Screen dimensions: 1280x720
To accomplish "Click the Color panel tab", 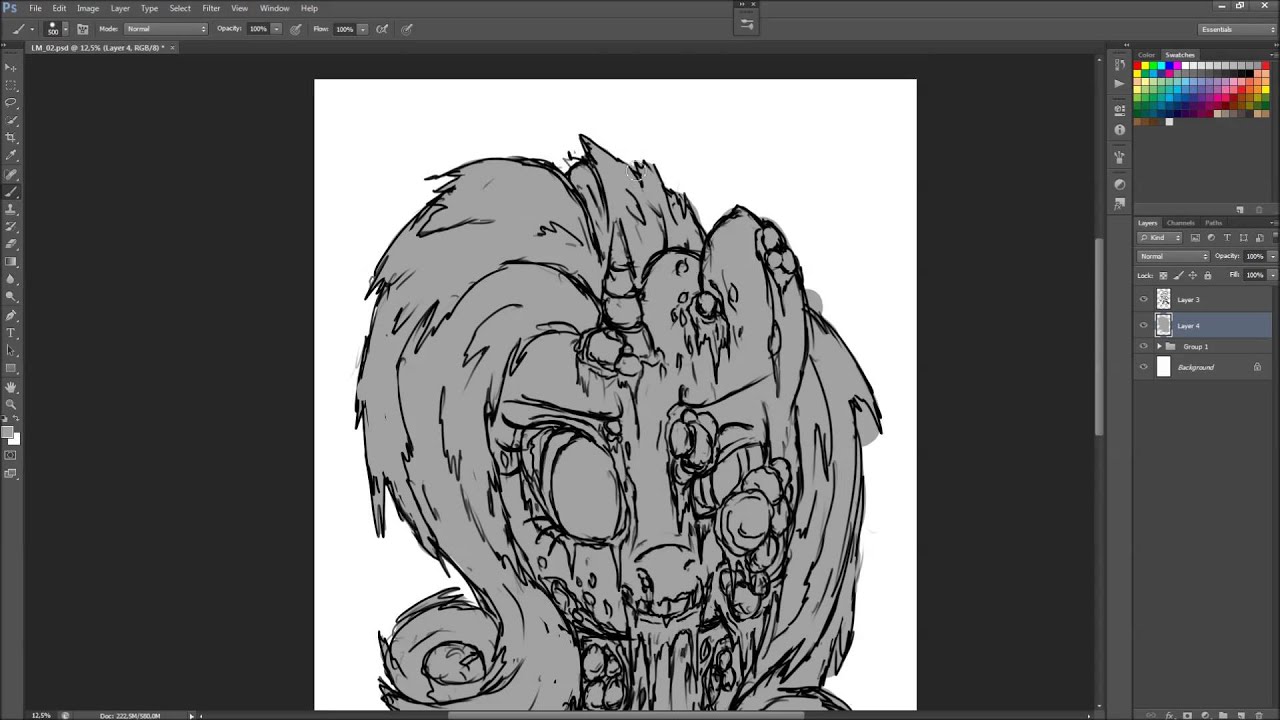I will point(1146,55).
